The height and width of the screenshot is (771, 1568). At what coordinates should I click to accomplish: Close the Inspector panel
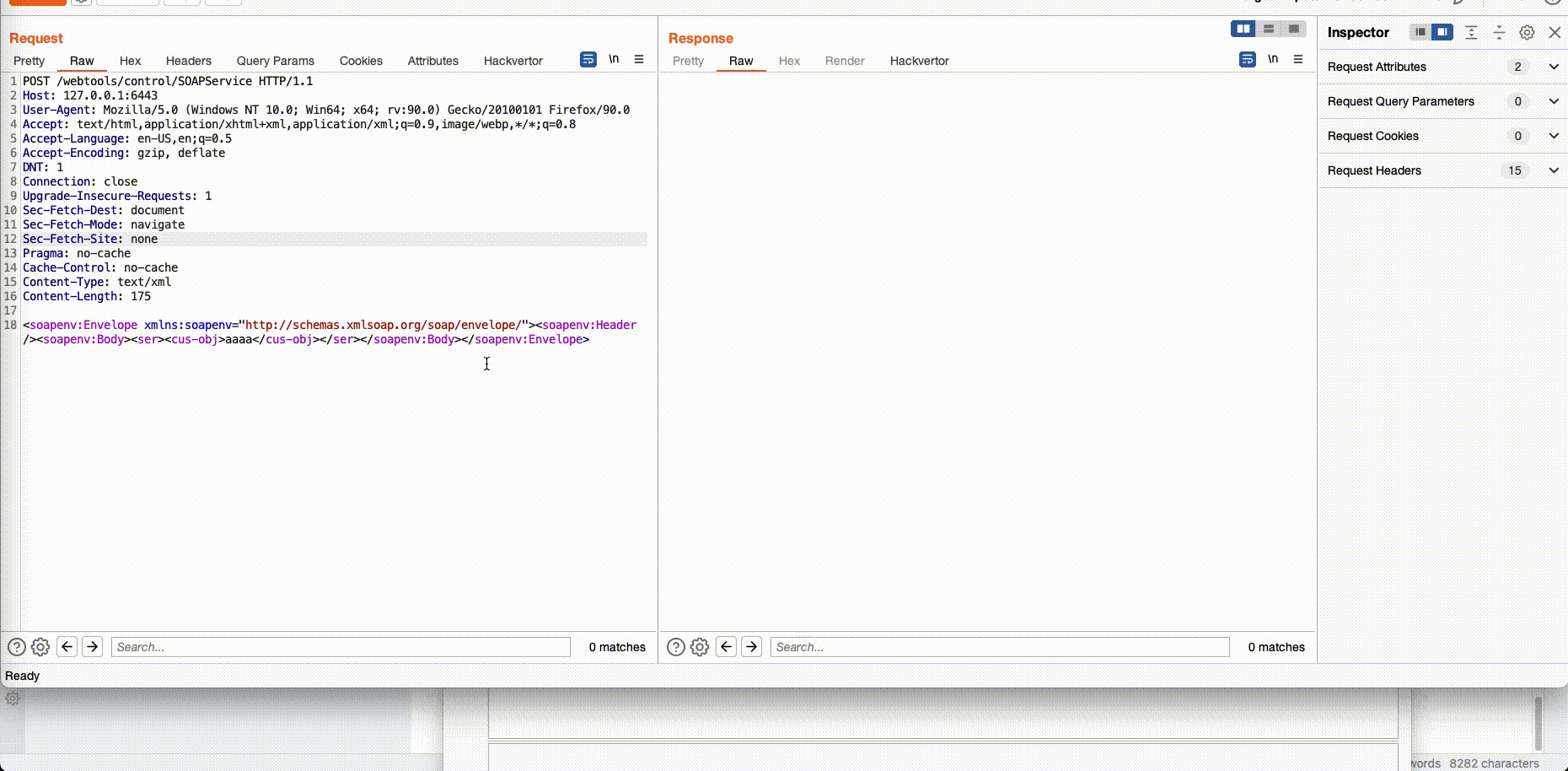1555,32
